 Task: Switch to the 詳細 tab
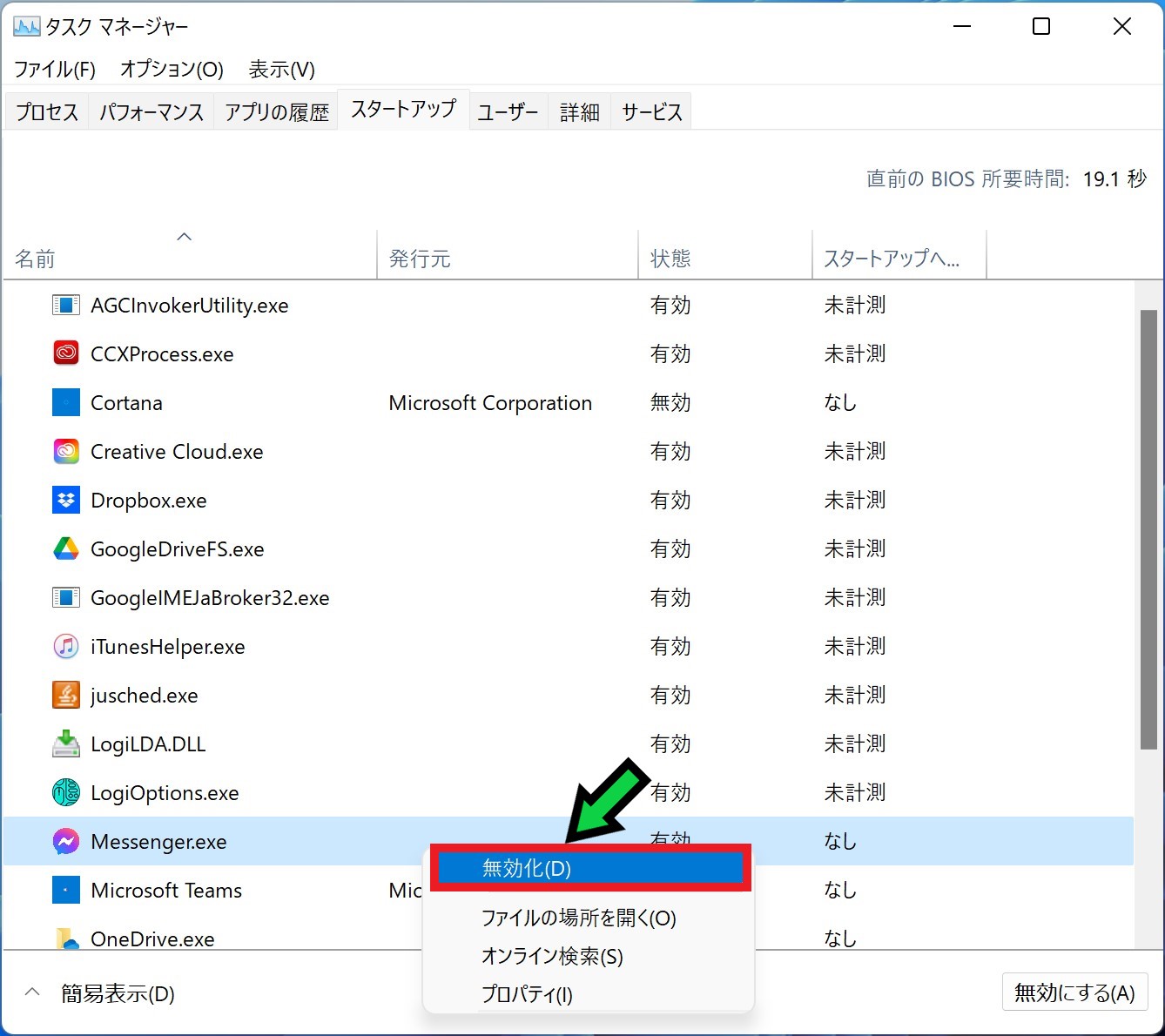point(579,112)
